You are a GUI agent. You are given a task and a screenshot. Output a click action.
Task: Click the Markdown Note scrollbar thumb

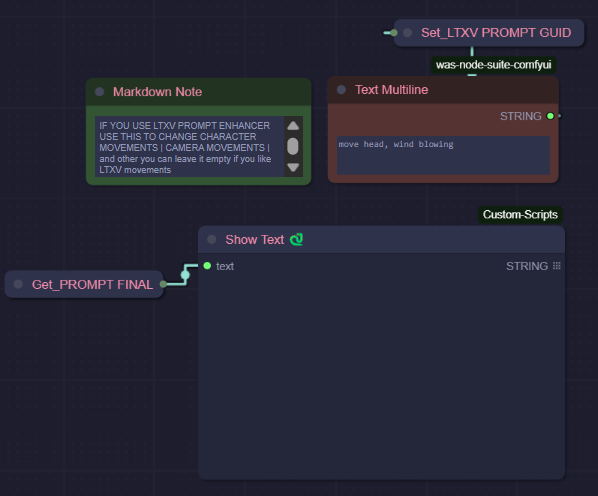(293, 146)
